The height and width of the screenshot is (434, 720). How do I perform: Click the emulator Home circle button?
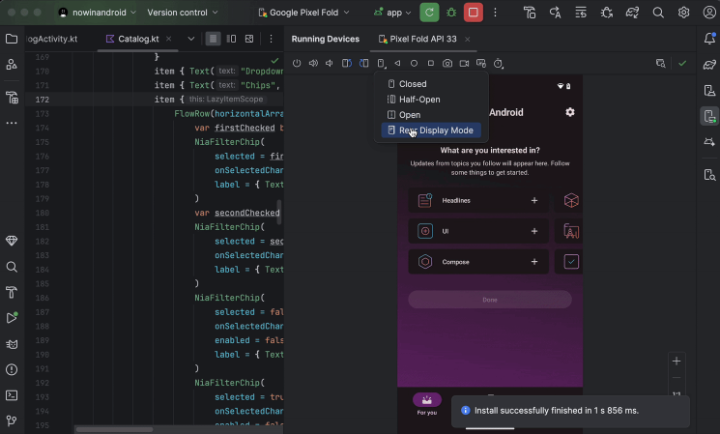(x=414, y=63)
